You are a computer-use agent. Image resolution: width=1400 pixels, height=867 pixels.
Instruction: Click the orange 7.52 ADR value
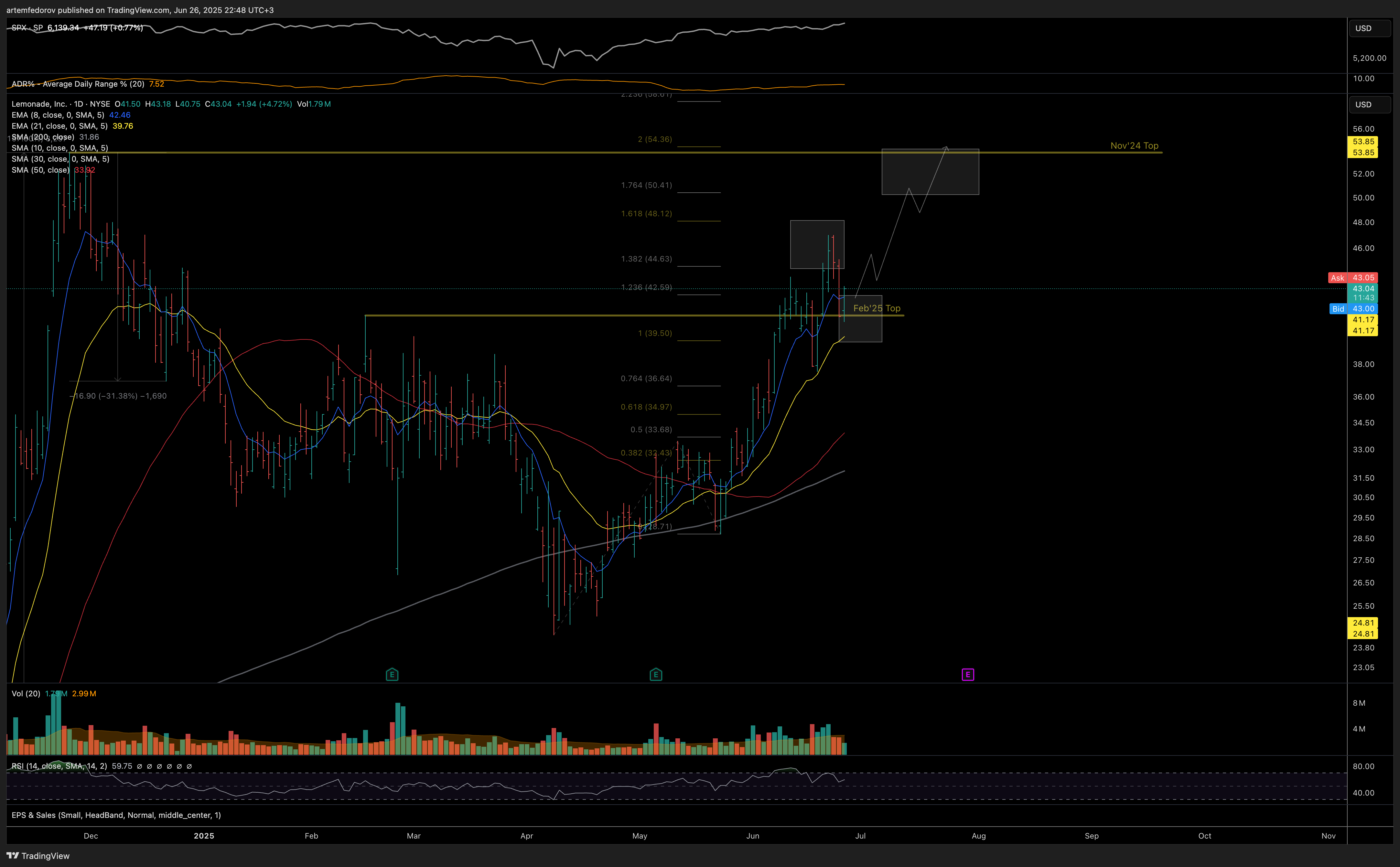(156, 84)
